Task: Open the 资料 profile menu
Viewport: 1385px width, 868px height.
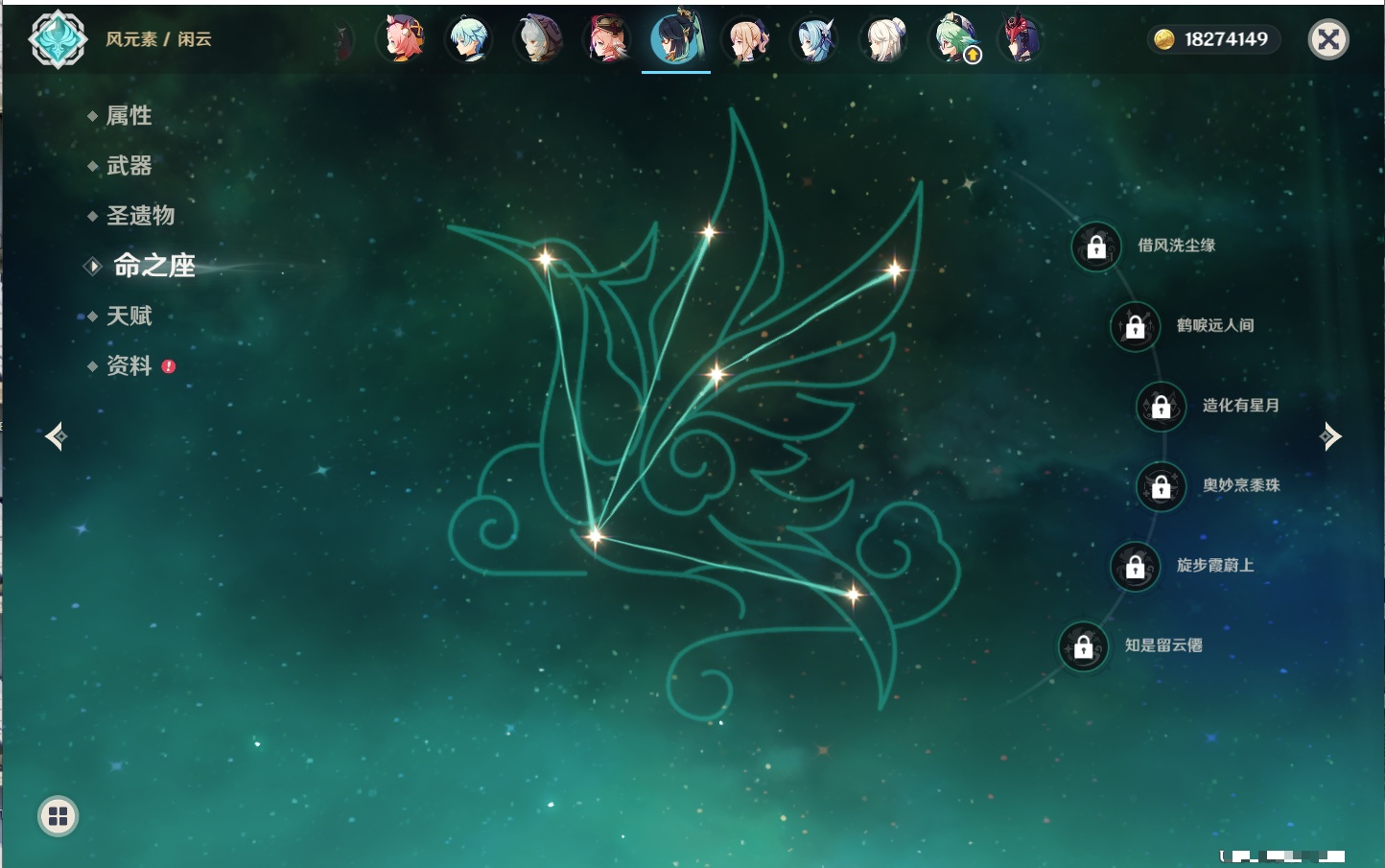Action: click(x=129, y=365)
